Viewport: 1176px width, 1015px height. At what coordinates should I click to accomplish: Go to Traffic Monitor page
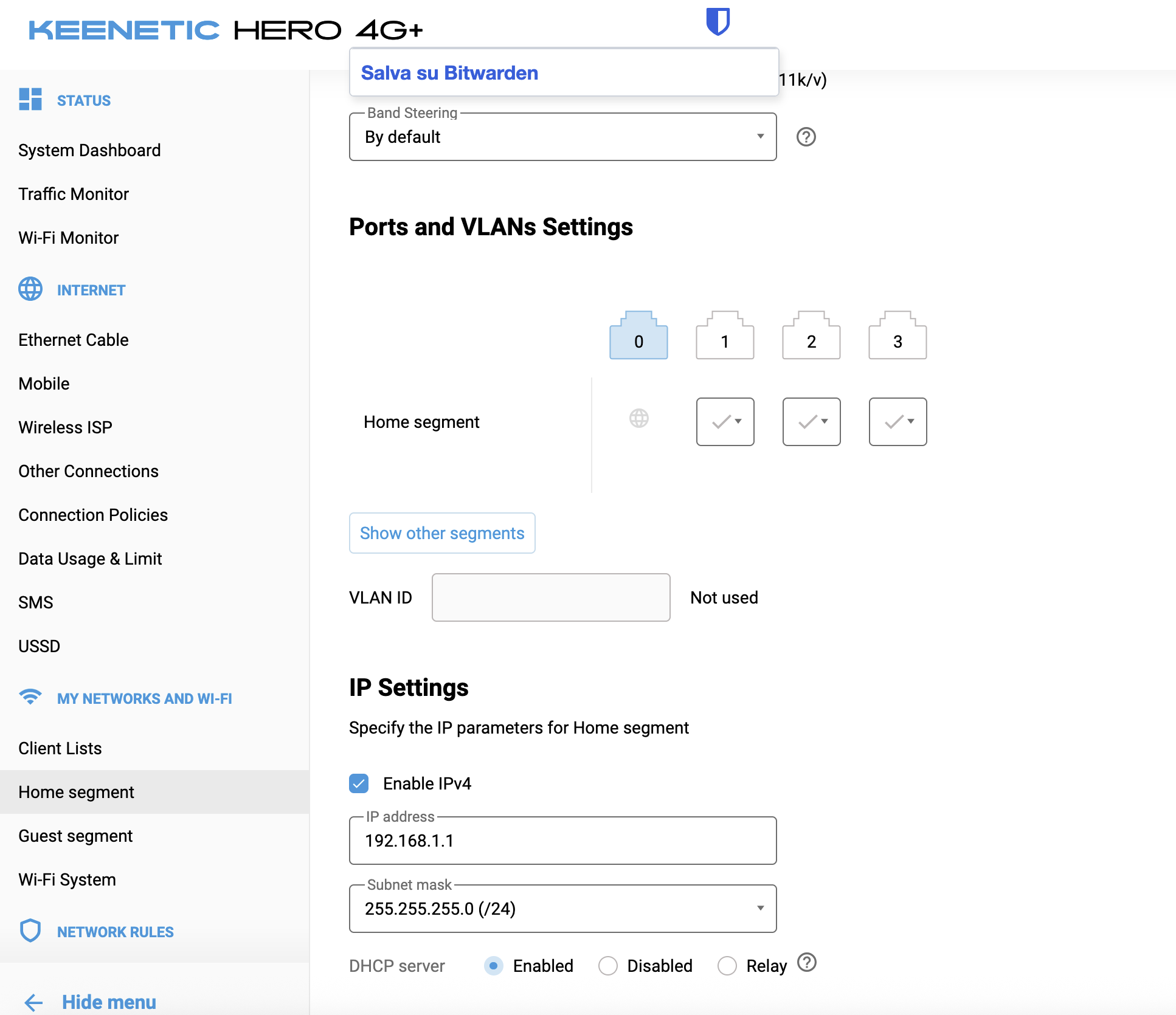[74, 194]
